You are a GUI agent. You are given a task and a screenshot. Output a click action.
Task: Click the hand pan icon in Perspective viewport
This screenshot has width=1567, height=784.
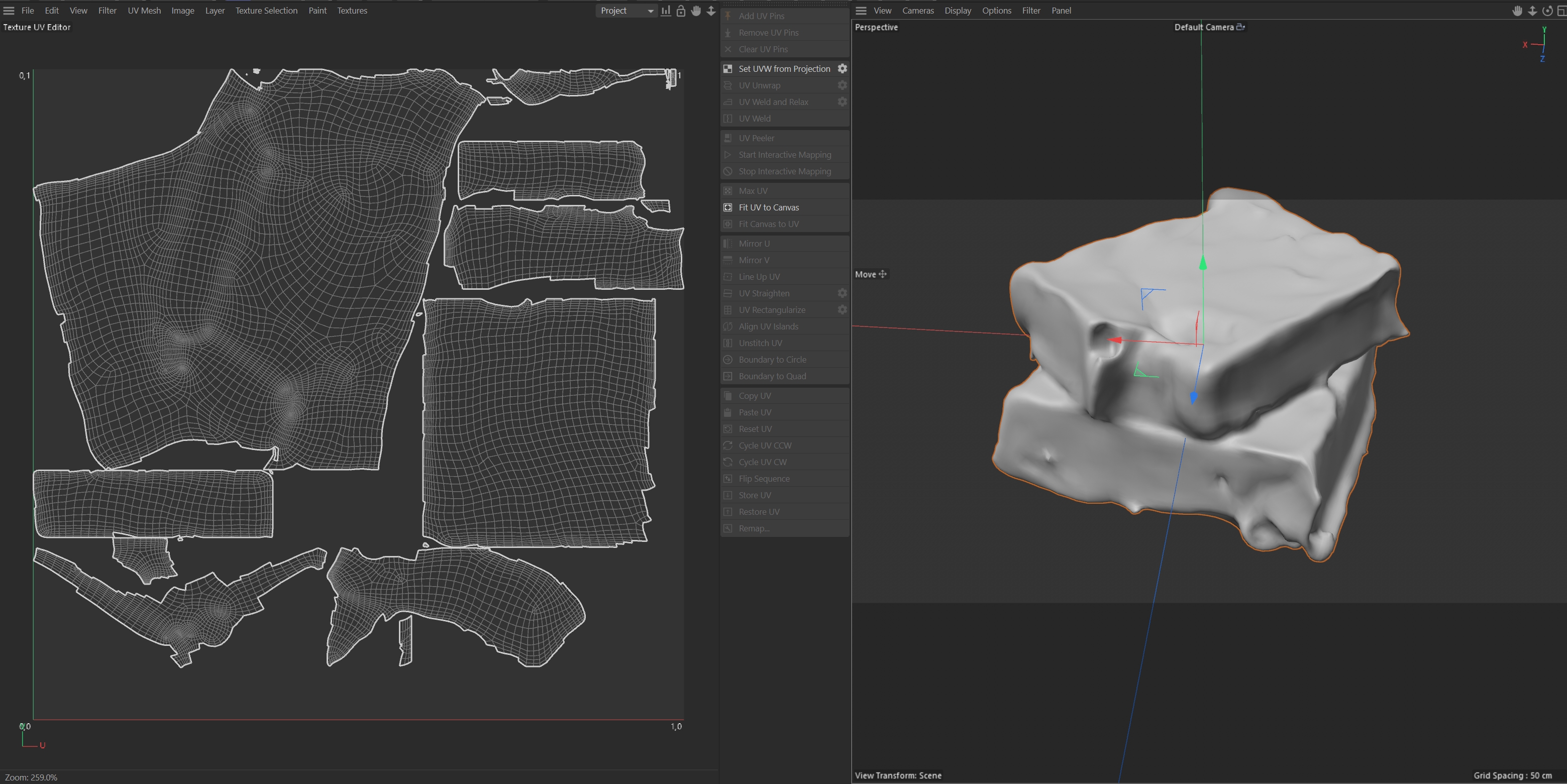tap(1517, 11)
